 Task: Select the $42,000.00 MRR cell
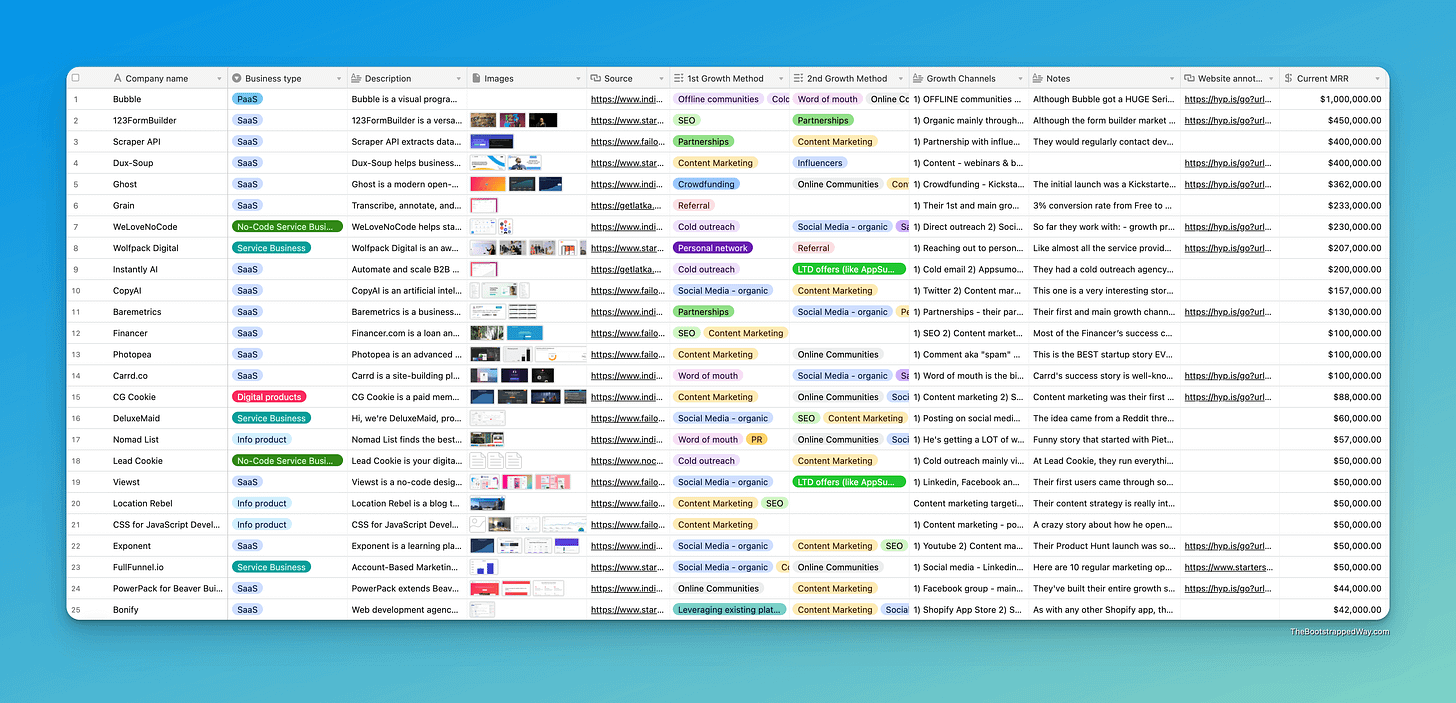1334,610
